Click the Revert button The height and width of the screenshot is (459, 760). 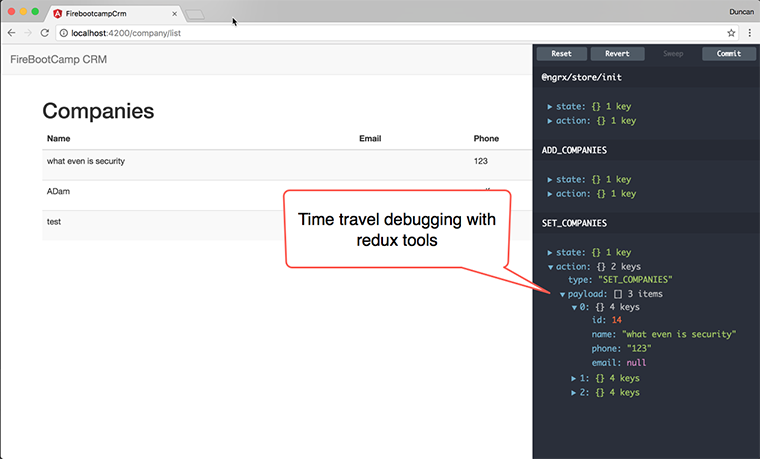(617, 54)
